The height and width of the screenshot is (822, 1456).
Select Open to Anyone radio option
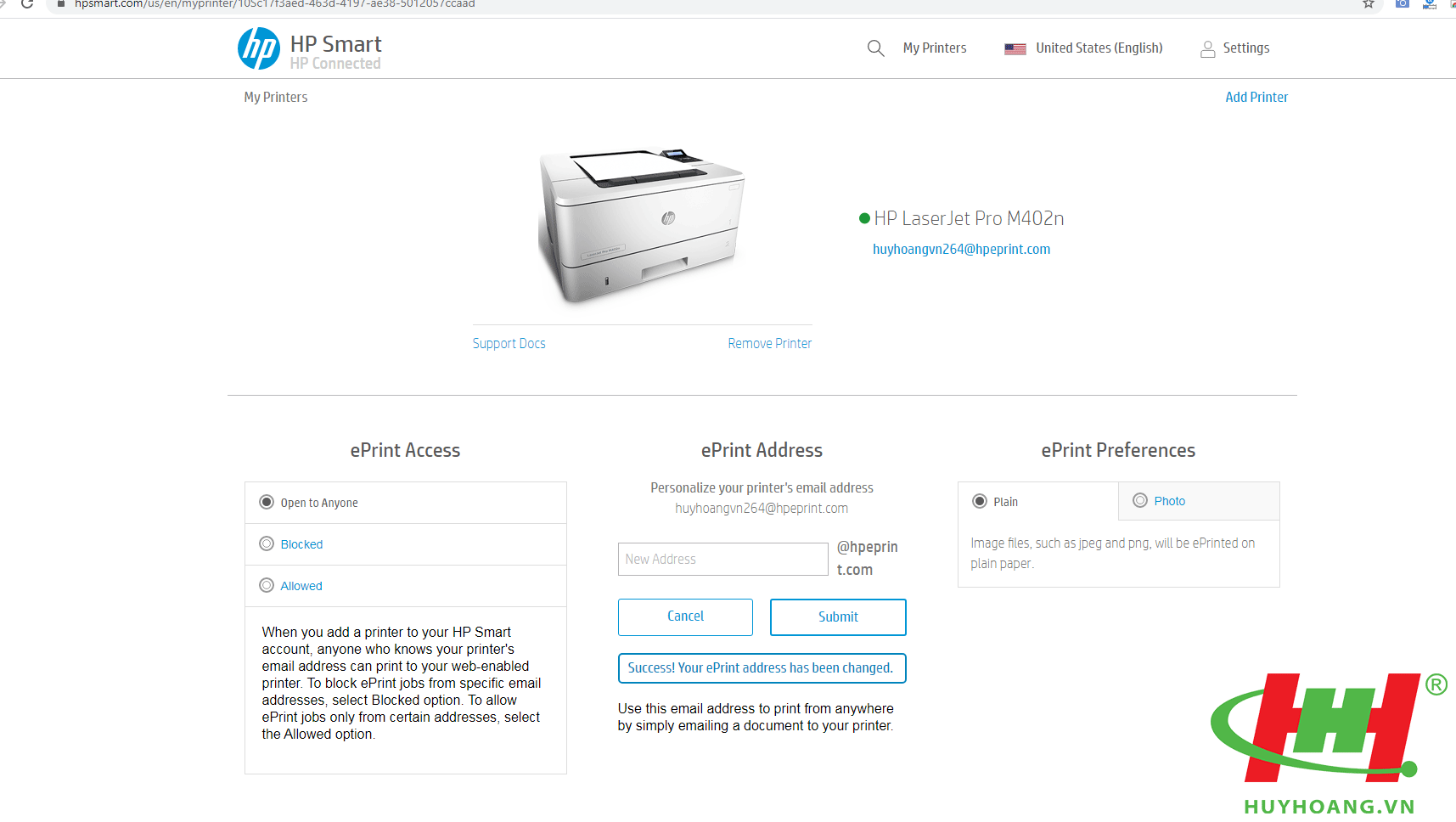pyautogui.click(x=267, y=502)
